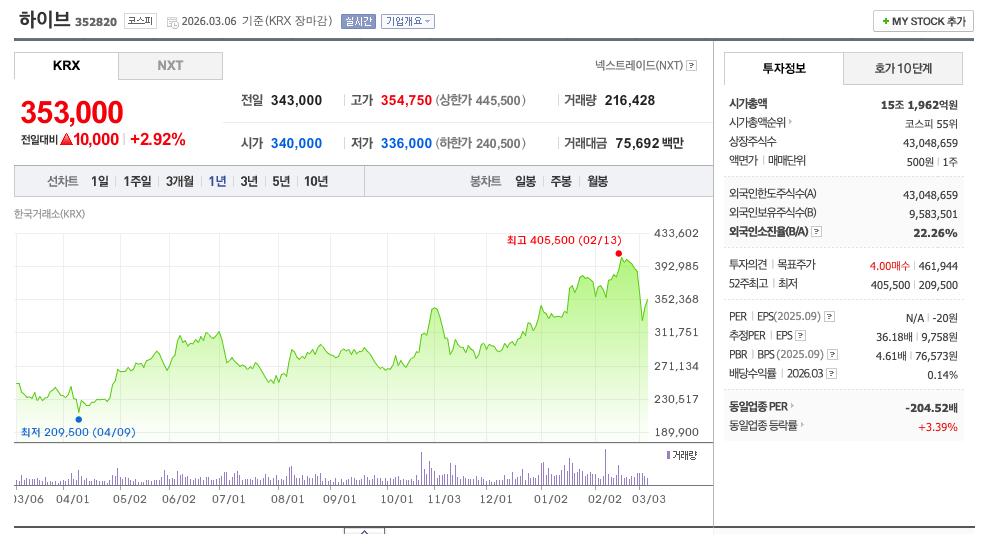Click the 거래량 value 216,428

[629, 100]
